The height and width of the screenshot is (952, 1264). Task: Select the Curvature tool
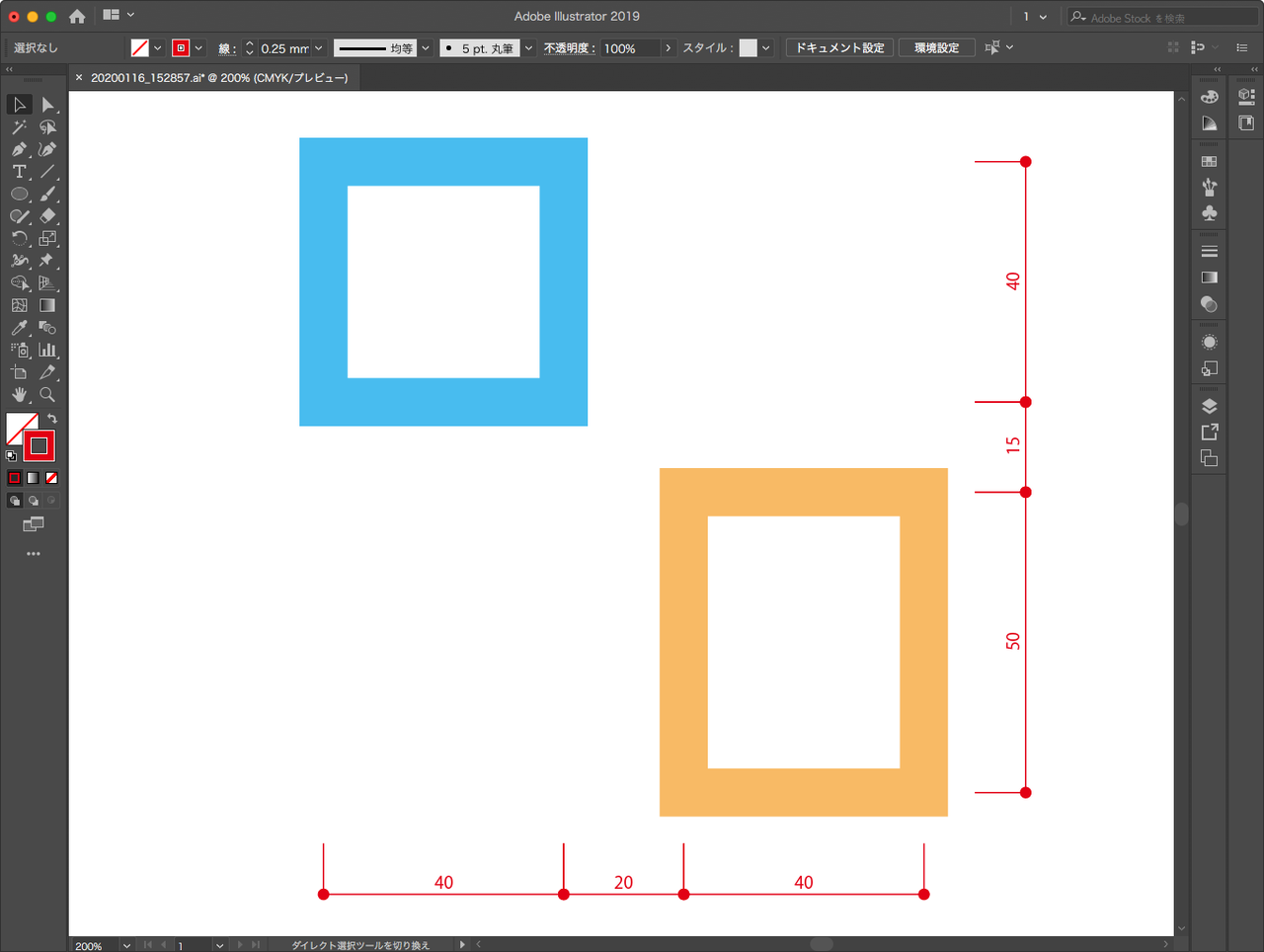[47, 149]
